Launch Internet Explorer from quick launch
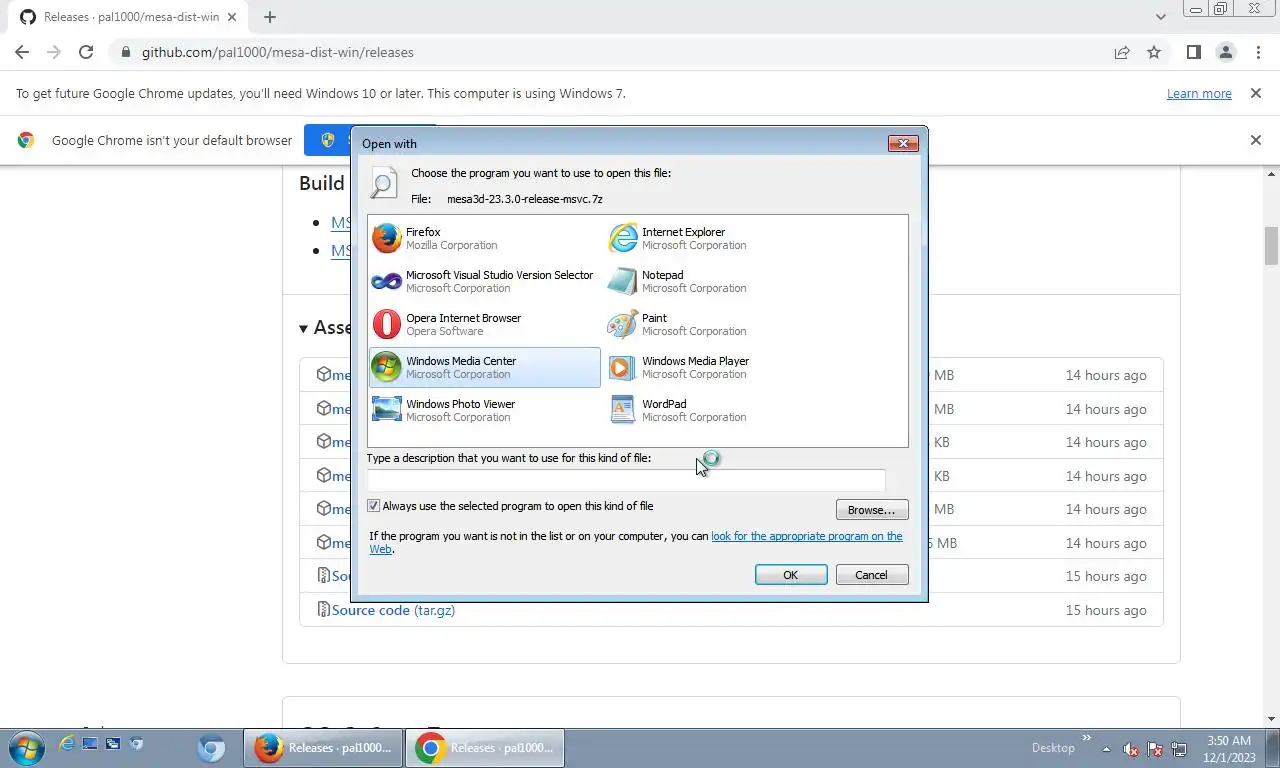Viewport: 1280px width, 768px height. [x=67, y=744]
